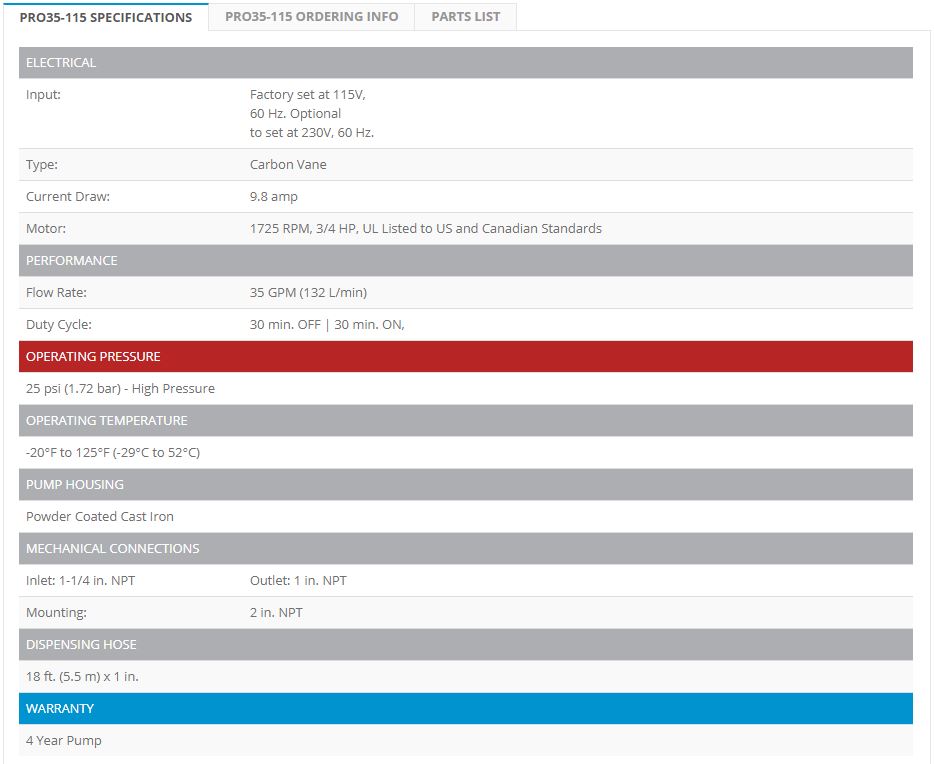Screen dimensions: 934x764
Task: Click the red OPERATING PRESSURE header
Action: pyautogui.click(x=466, y=356)
